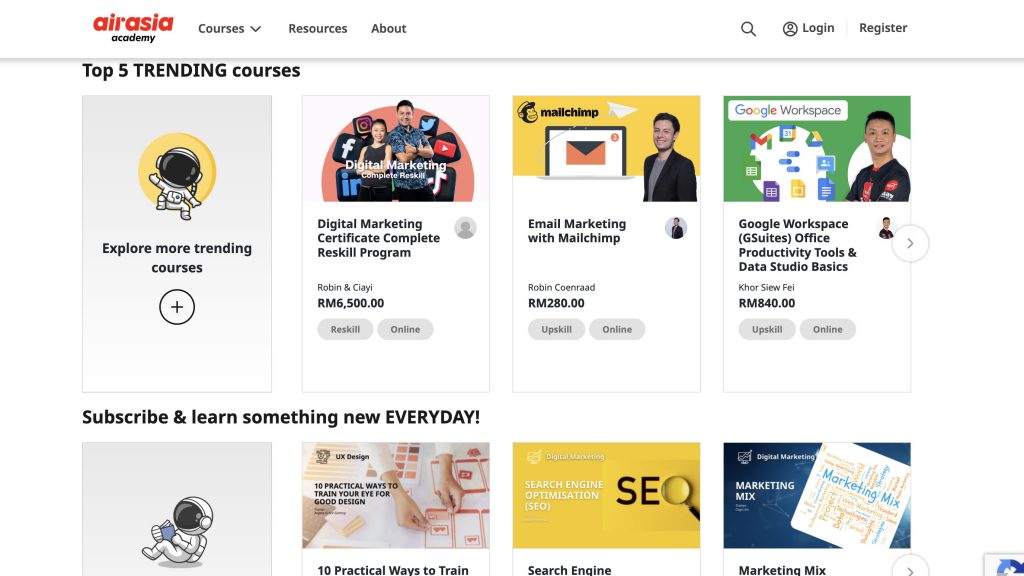Screen dimensions: 1024x576
Task: Click the Reskill tag on the Digital Marketing card
Action: coord(345,329)
